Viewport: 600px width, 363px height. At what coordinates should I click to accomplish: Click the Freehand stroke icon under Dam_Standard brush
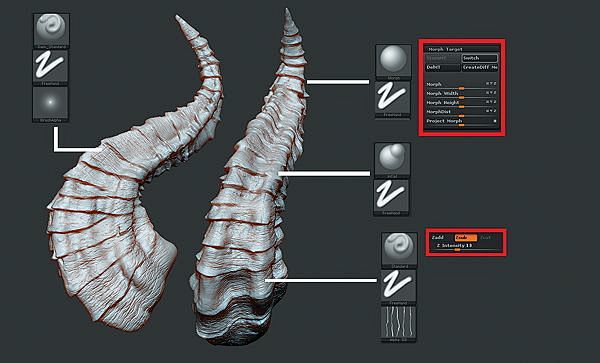(x=51, y=67)
